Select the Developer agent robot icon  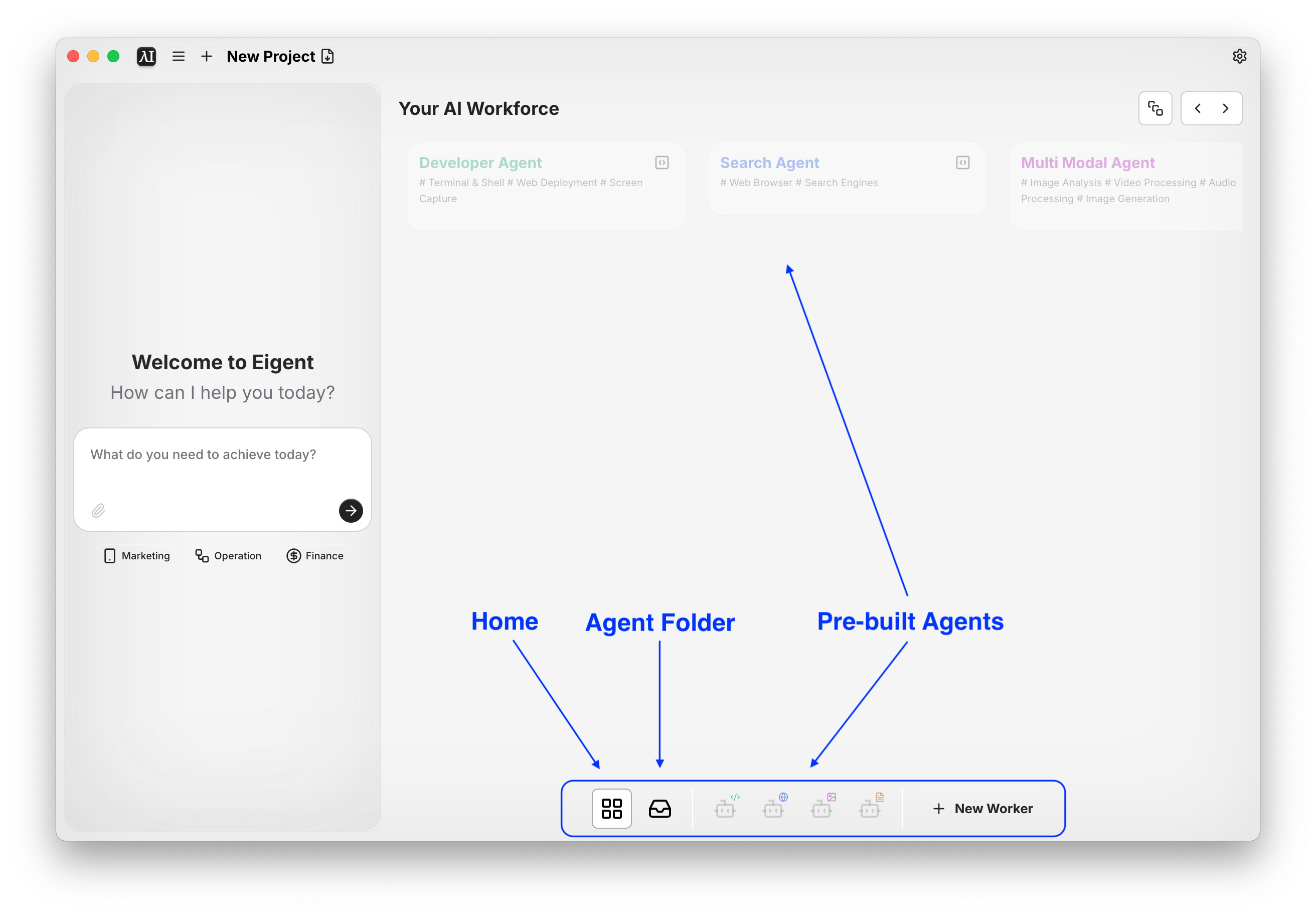[726, 808]
